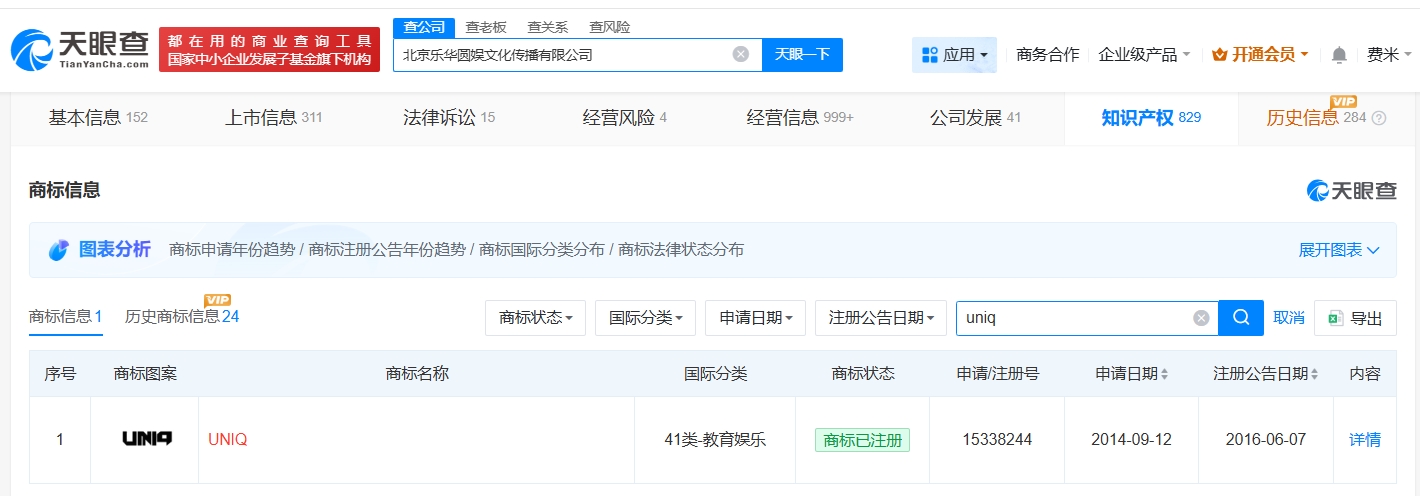Sort by 注册公告日期 column arrows
This screenshot has width=1420, height=496.
coord(1314,374)
